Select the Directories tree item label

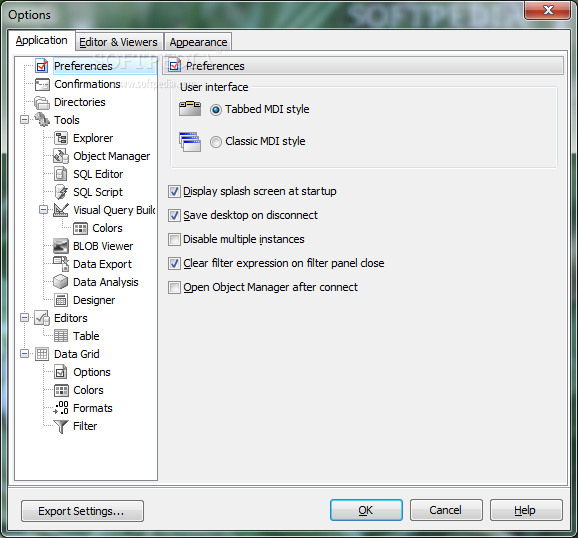pos(80,103)
